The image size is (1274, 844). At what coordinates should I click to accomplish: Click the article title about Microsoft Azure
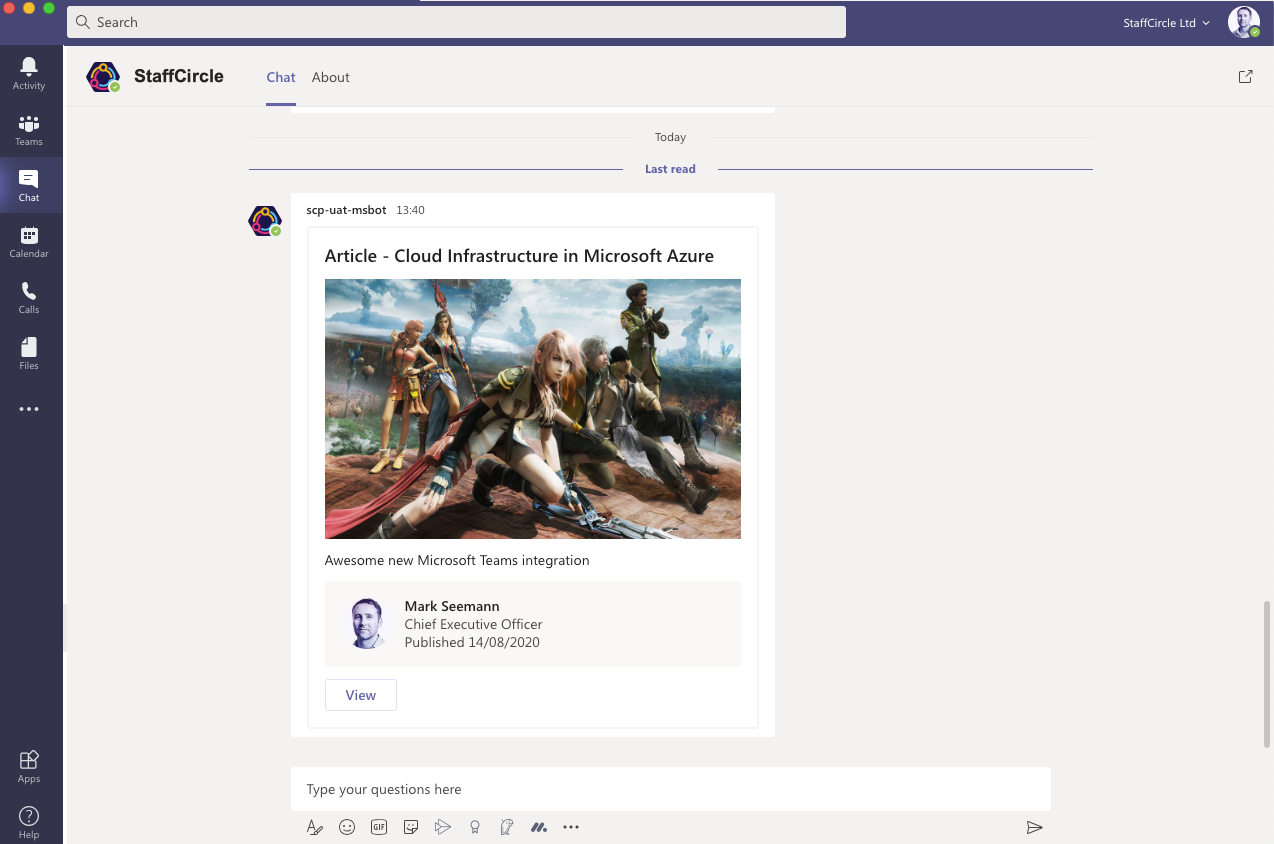(x=519, y=256)
